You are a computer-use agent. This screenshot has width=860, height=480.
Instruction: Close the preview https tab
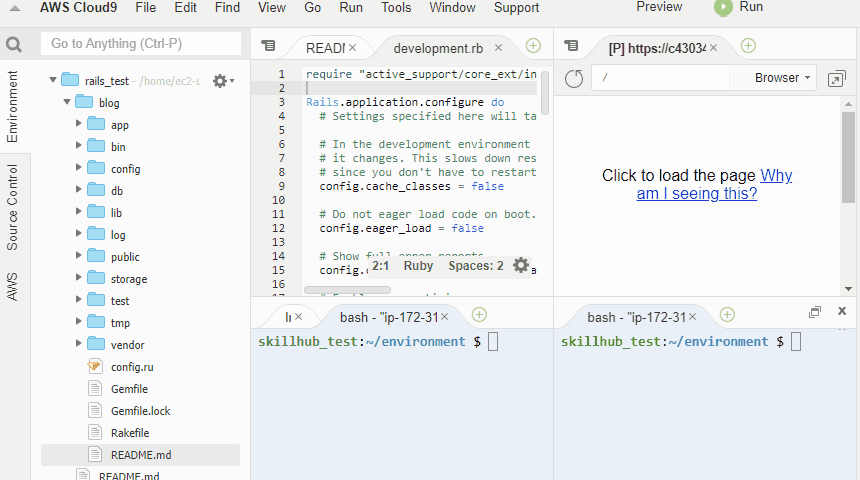point(713,48)
